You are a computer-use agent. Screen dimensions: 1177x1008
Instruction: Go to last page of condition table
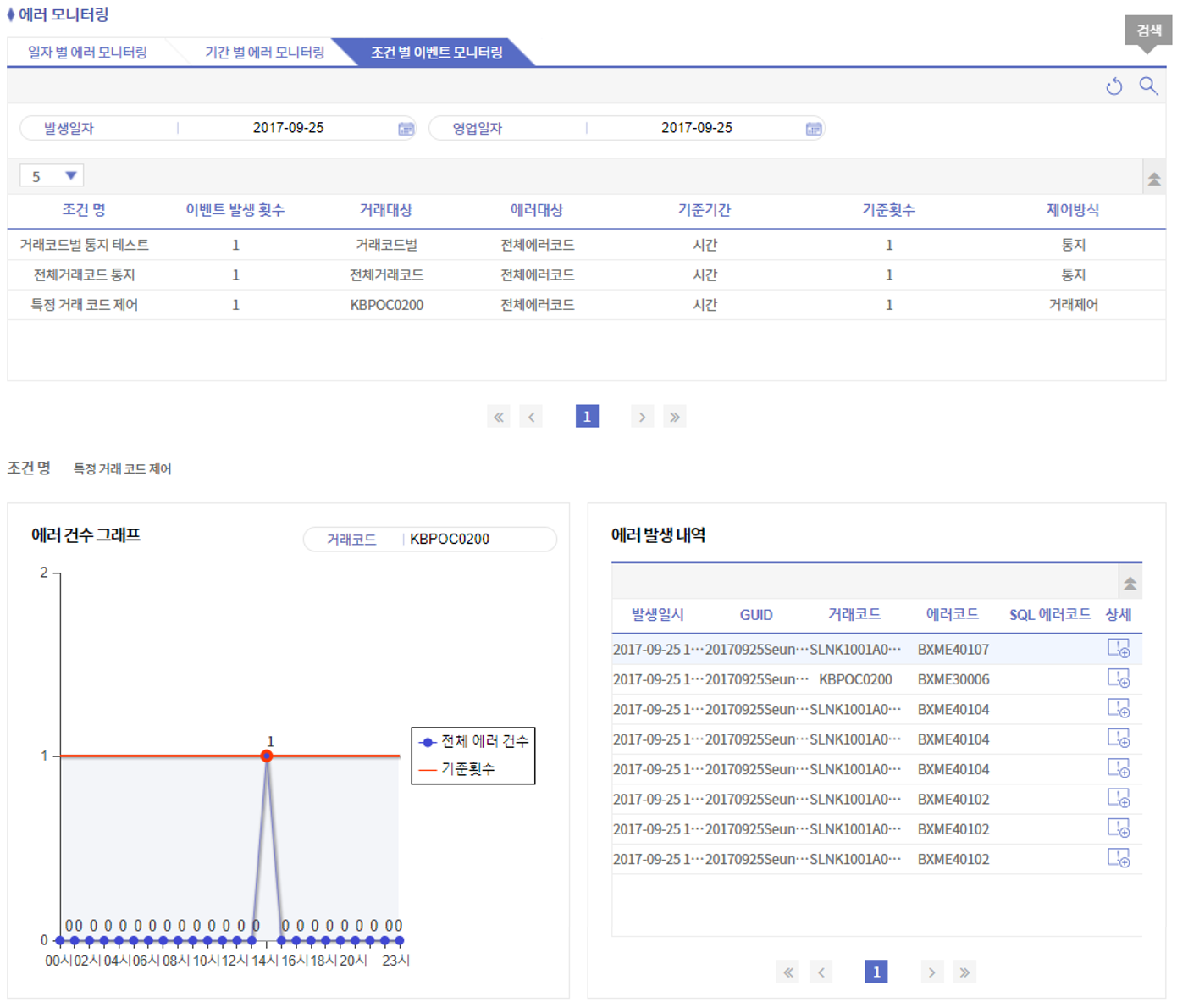pyautogui.click(x=674, y=417)
